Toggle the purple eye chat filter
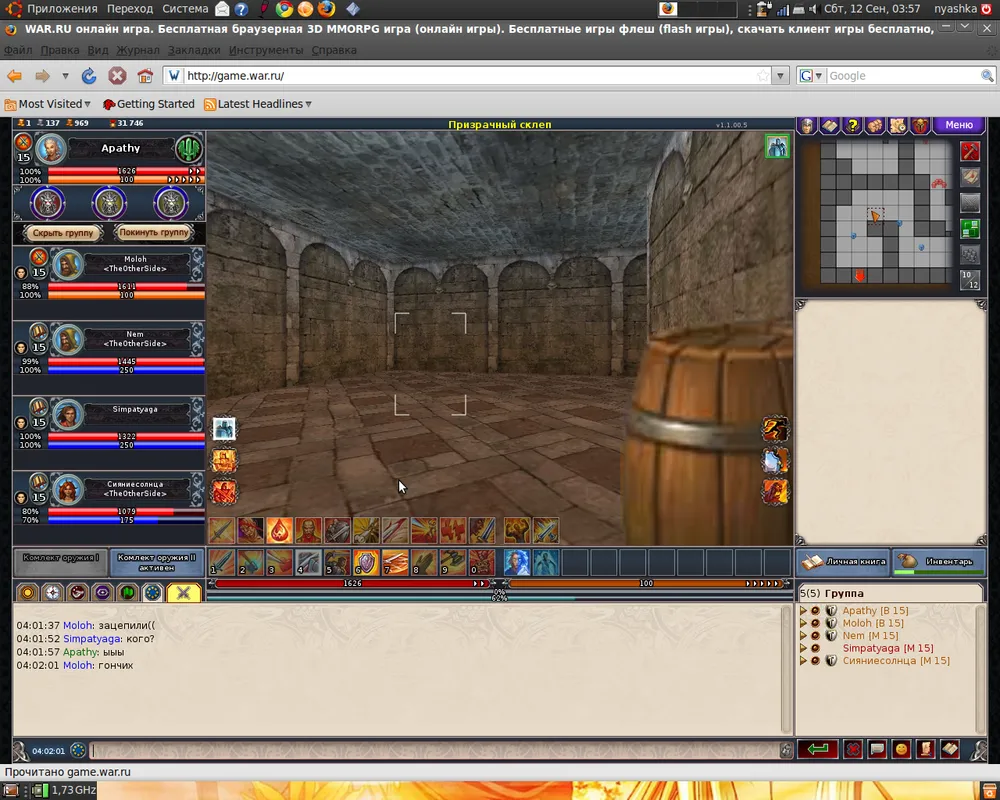Image resolution: width=1000 pixels, height=800 pixels. click(103, 592)
